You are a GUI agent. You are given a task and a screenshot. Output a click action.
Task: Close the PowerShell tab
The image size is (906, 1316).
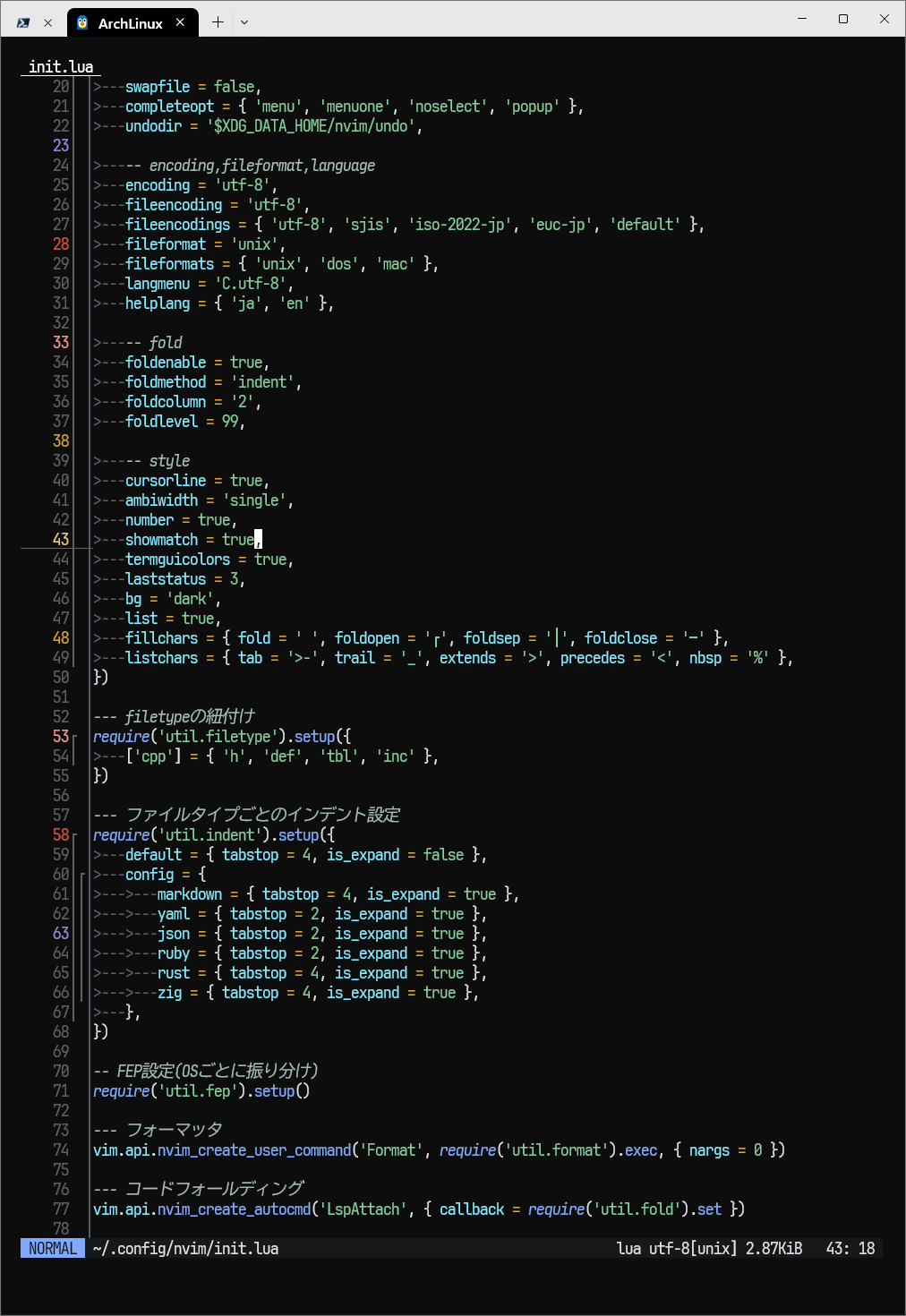click(48, 22)
